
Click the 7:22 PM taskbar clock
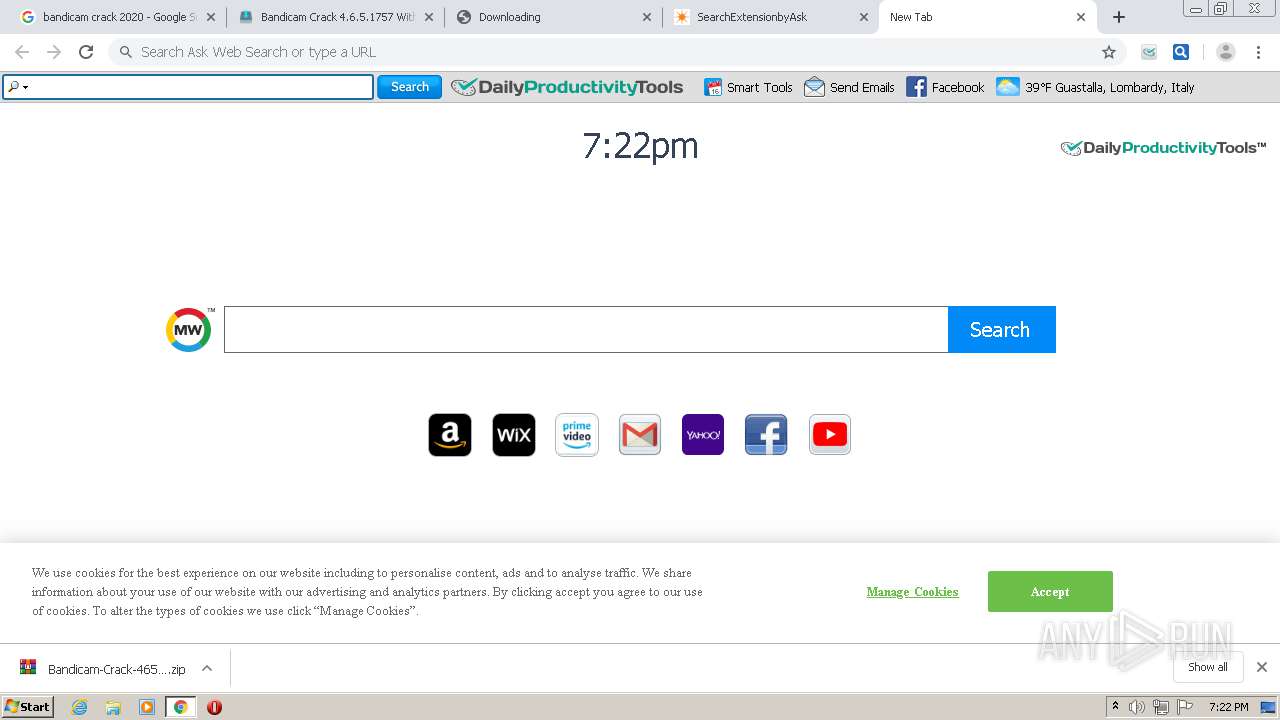(1228, 707)
